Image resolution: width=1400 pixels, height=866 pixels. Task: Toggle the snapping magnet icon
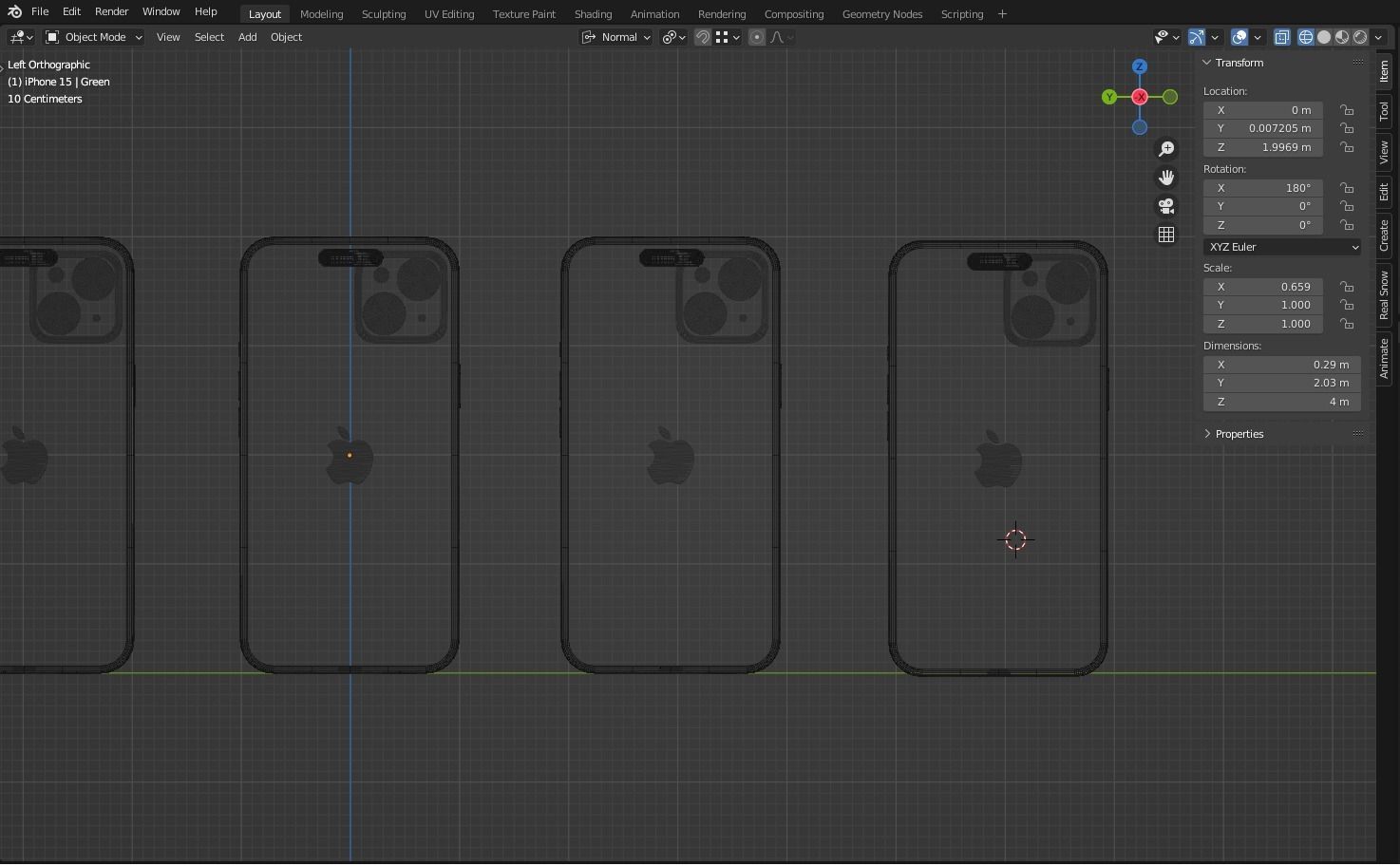[x=703, y=37]
